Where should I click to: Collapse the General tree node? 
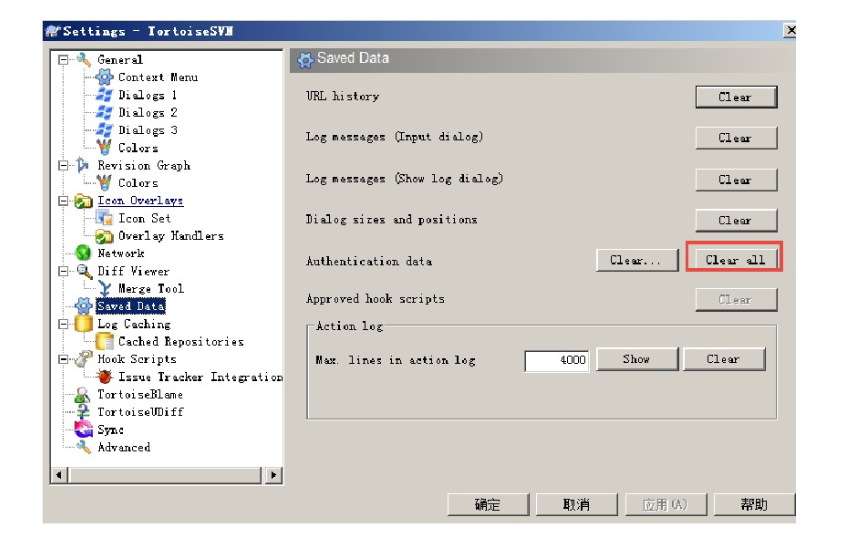tap(63, 60)
